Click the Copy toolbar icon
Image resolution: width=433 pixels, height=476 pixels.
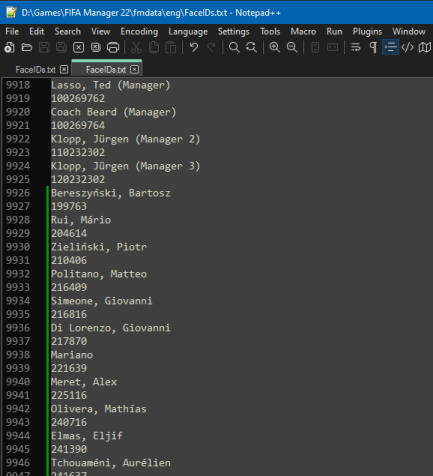point(154,48)
